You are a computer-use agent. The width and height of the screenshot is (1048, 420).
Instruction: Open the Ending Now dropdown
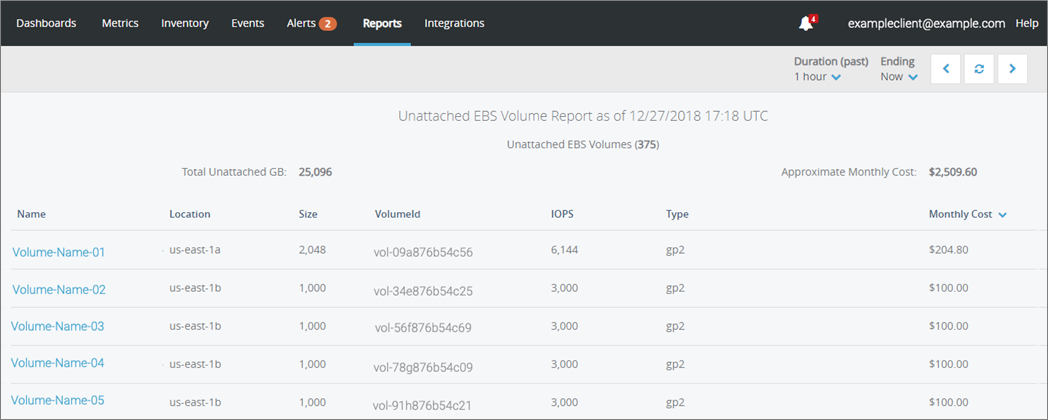pos(899,77)
